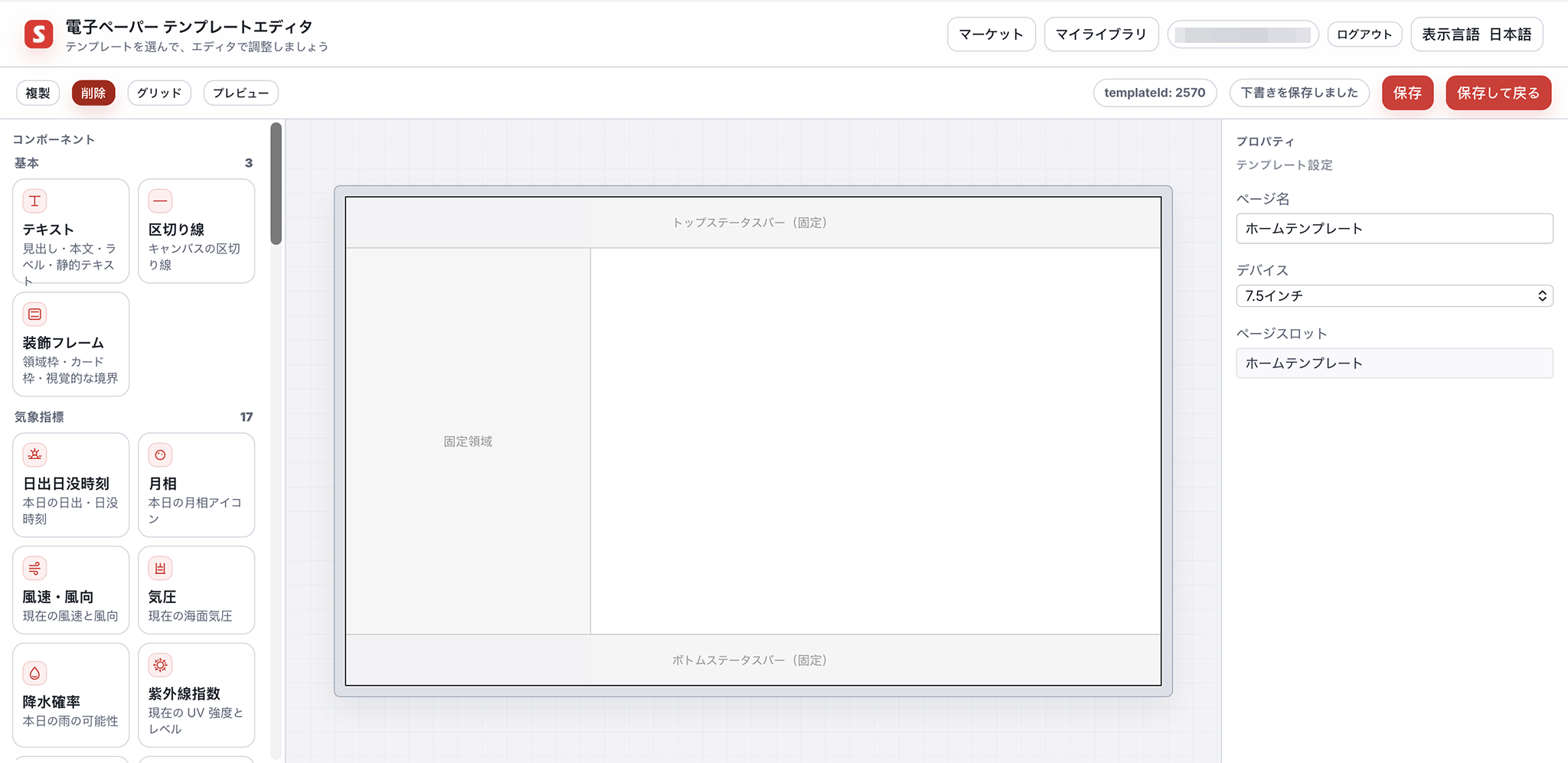Screen dimensions: 1568x763
Task: Select the 月相 moon phase icon
Action: pos(160,455)
